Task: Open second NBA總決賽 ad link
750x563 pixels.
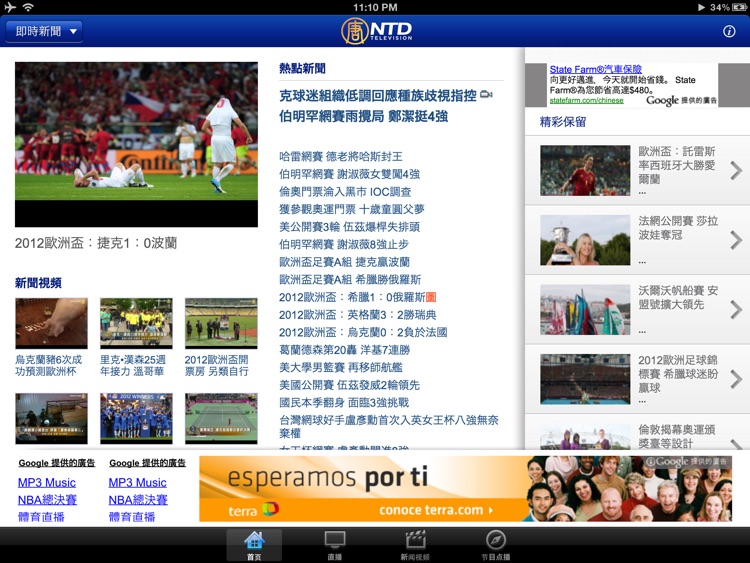Action: pos(138,500)
